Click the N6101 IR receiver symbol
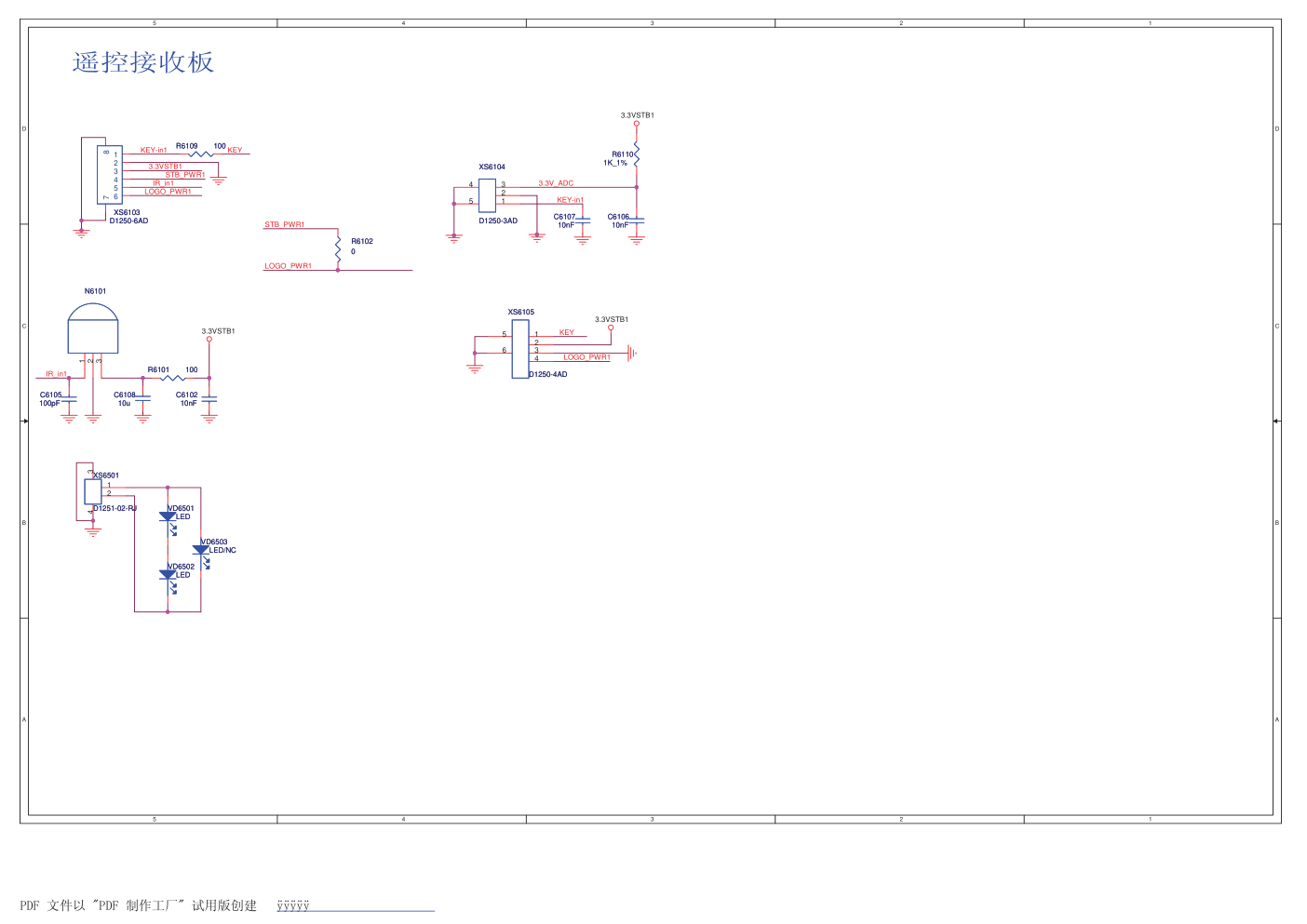This screenshot has width=1307, height=924. point(93,329)
